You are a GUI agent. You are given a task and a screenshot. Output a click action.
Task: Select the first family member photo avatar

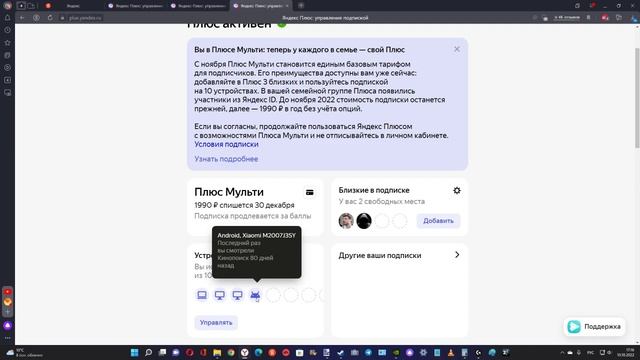pos(346,221)
